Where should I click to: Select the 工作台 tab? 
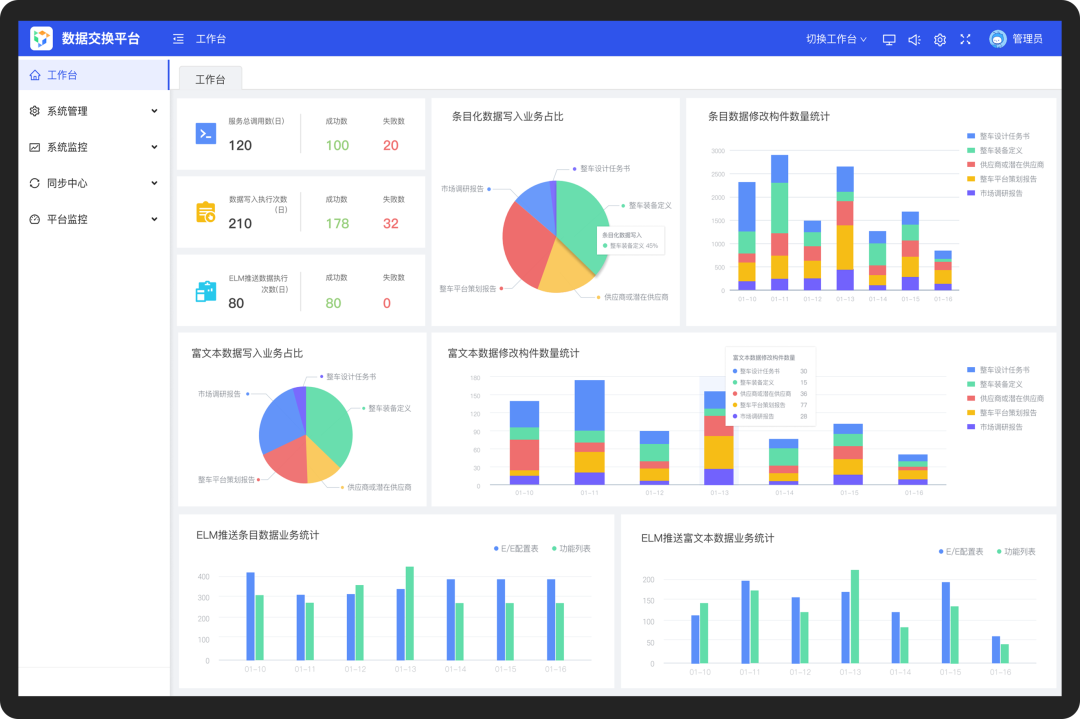(210, 79)
